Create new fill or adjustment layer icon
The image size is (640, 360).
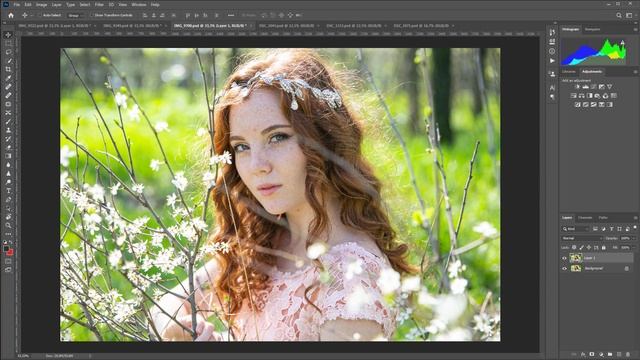(601, 354)
